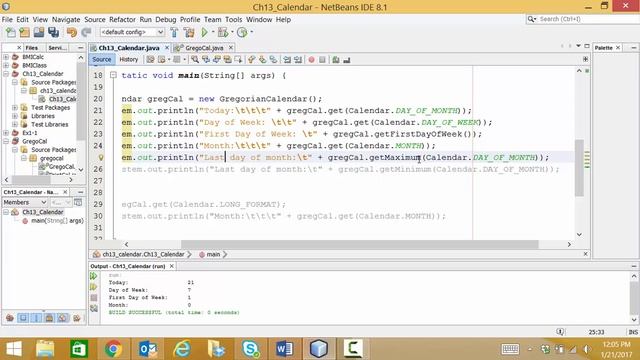The width and height of the screenshot is (640, 360).
Task: Click the editor horizontal scrollbar thumb
Action: [360, 244]
